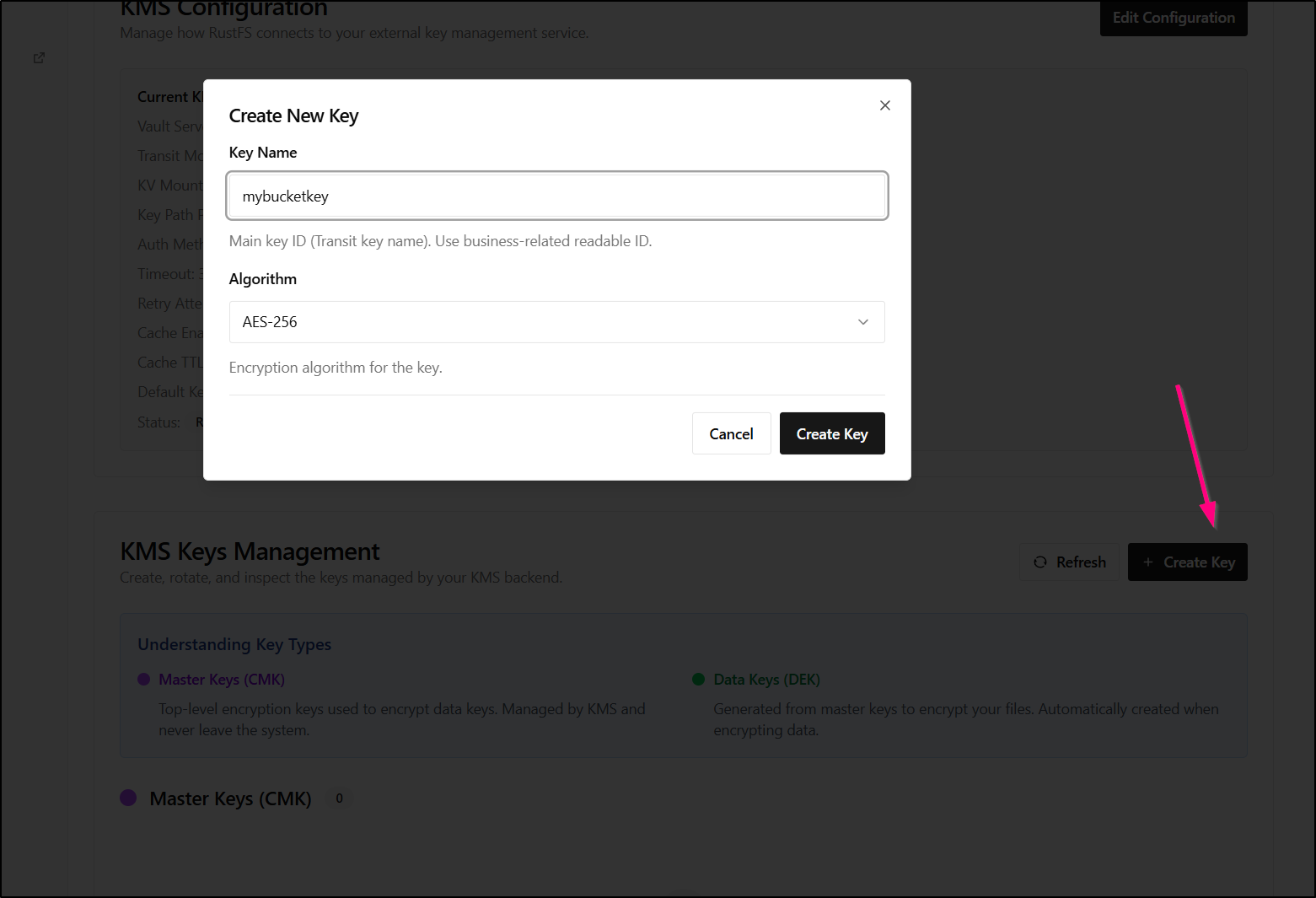Close the Create New Key dialog
Image resolution: width=1316 pixels, height=898 pixels.
[884, 105]
